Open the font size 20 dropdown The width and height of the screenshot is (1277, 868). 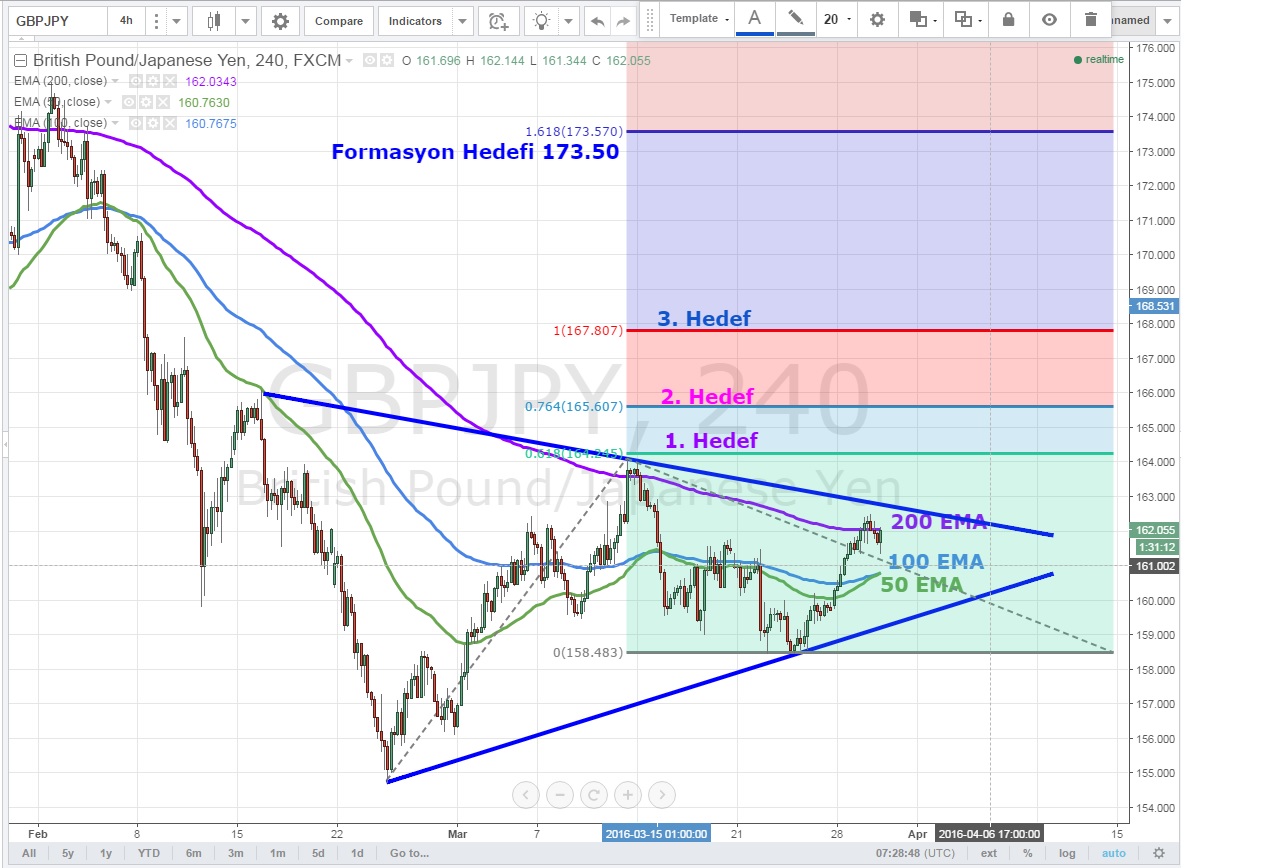838,19
